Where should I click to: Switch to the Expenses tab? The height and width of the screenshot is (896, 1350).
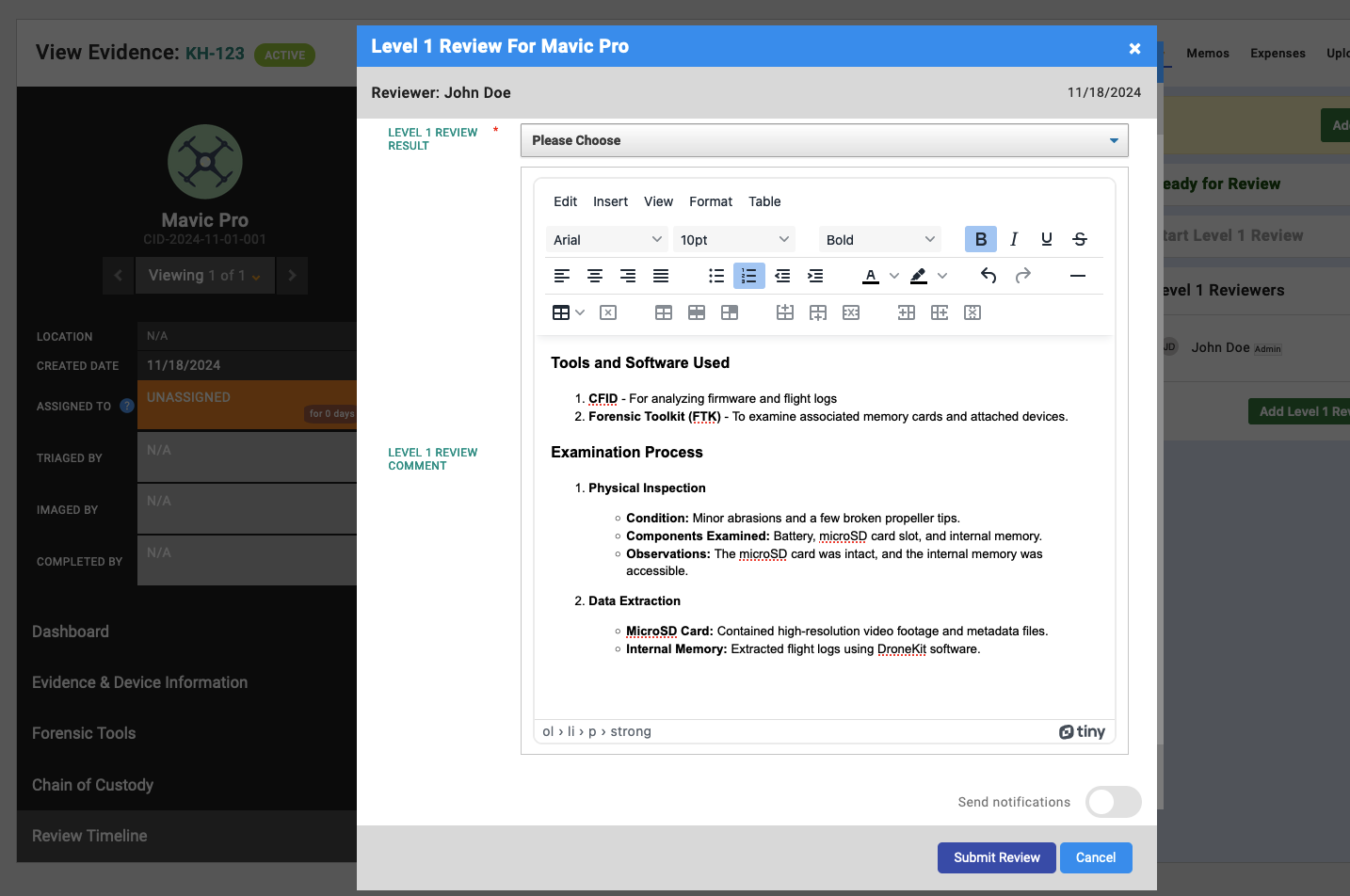1278,54
